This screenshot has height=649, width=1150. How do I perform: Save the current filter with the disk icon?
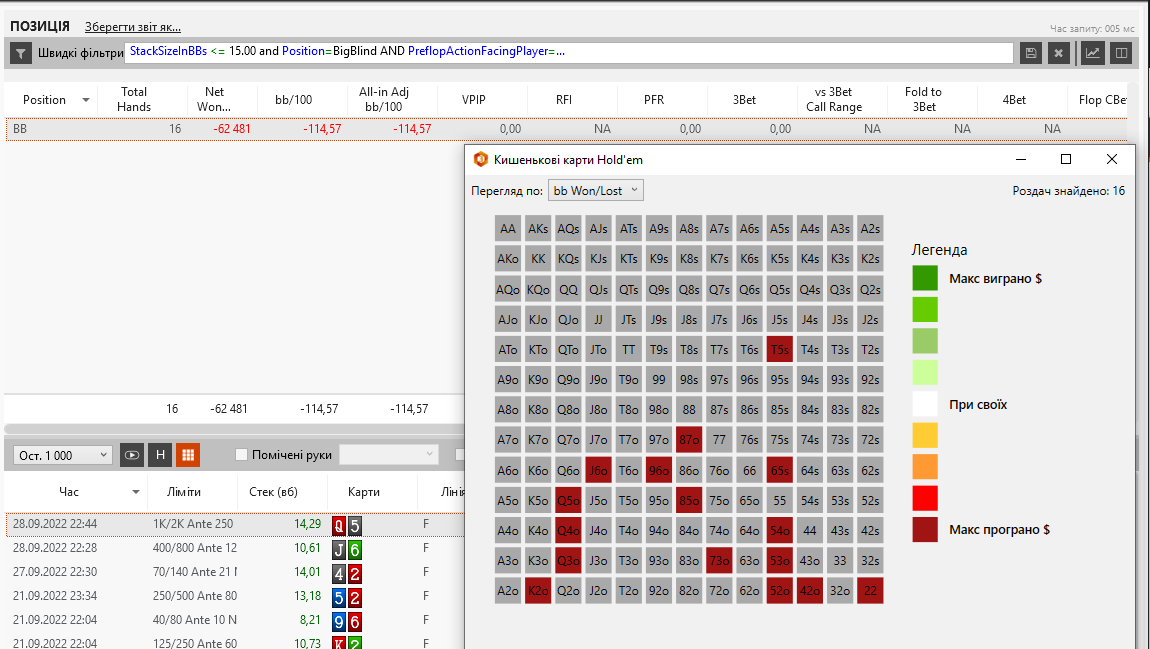[1030, 53]
